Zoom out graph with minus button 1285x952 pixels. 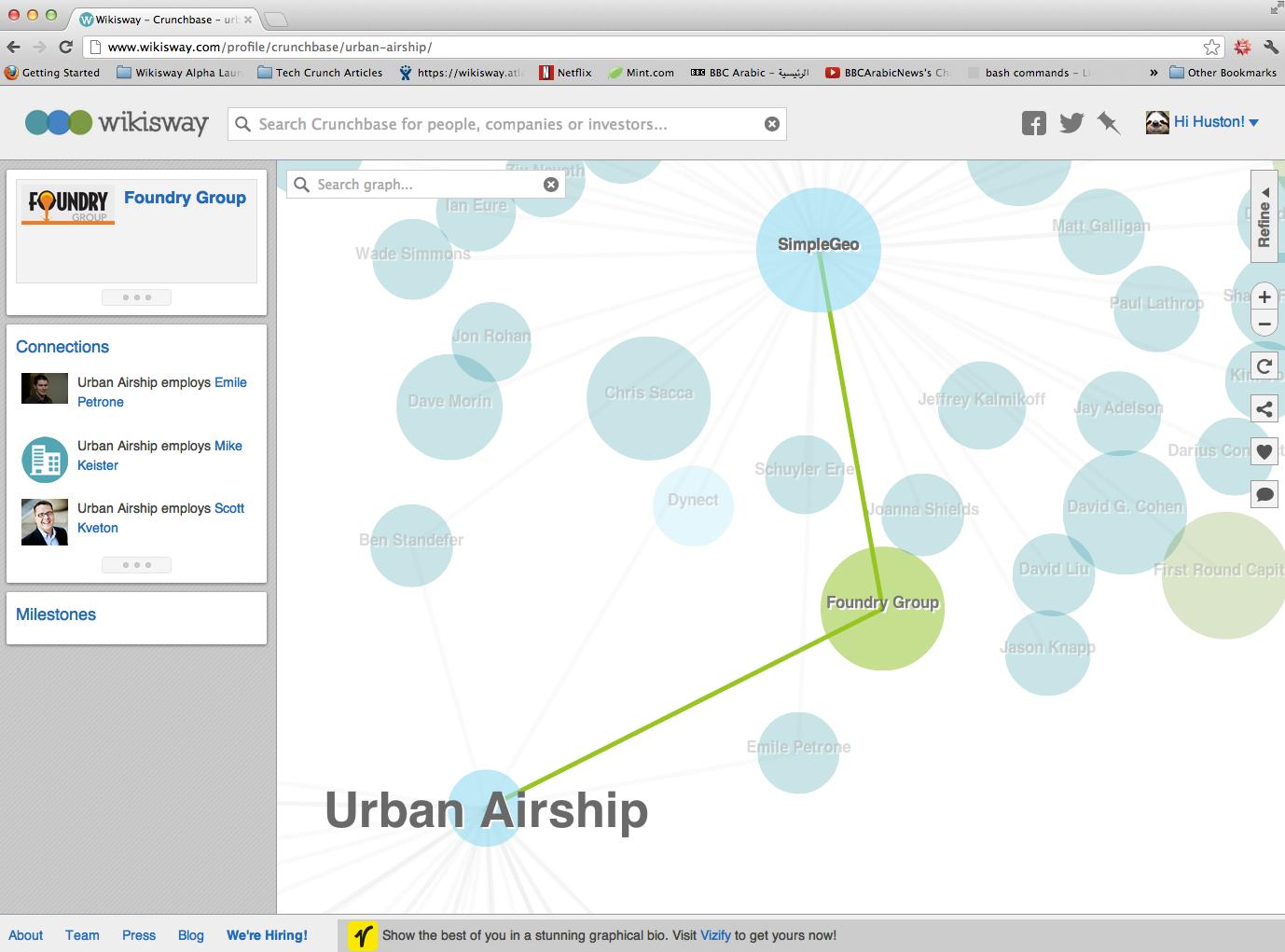(1264, 324)
